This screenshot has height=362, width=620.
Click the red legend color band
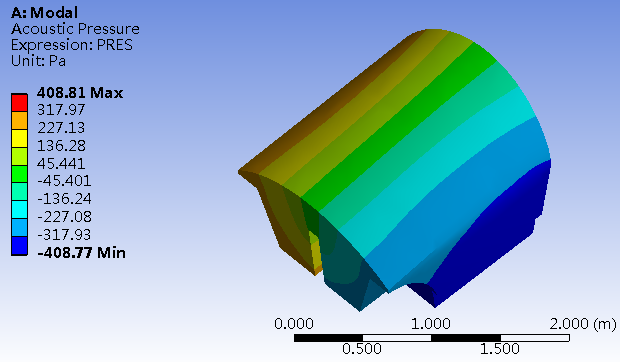(19, 103)
